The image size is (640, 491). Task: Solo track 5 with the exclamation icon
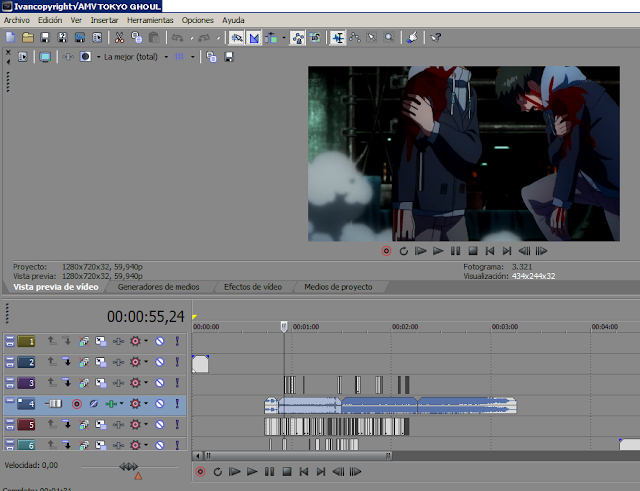[177, 424]
